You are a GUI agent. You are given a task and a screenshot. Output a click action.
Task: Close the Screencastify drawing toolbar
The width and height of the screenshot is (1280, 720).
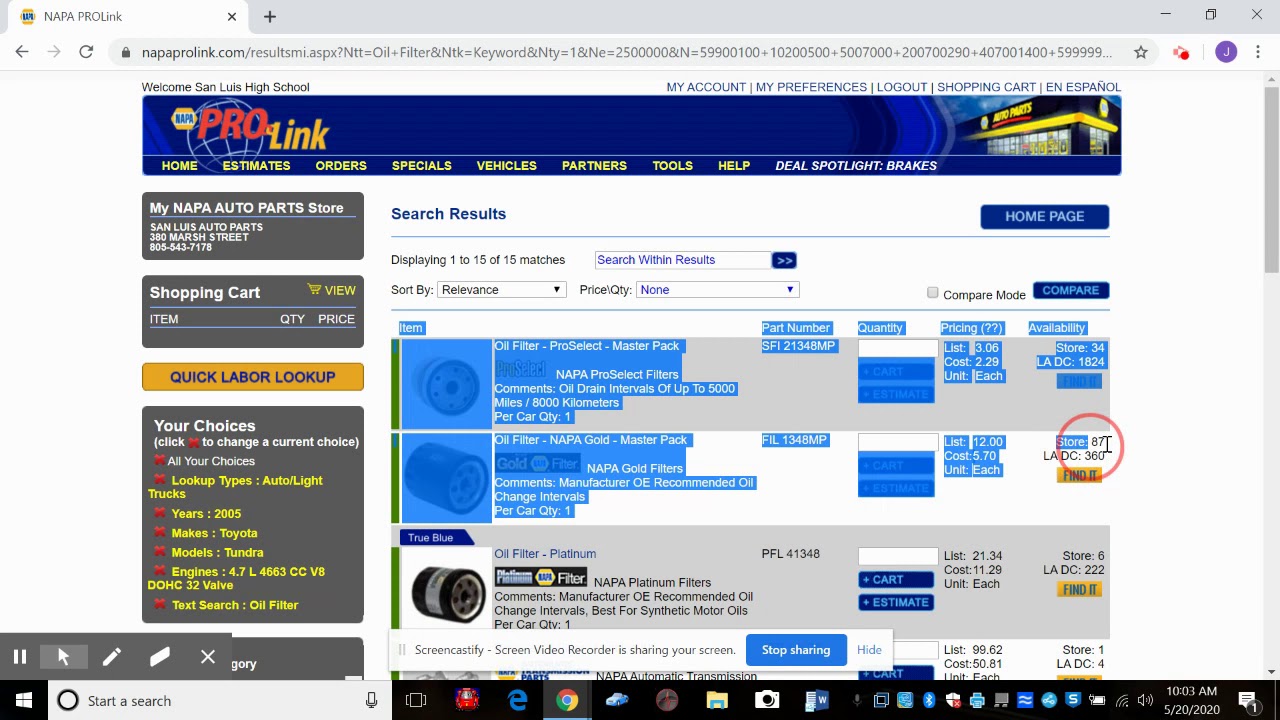coord(208,657)
